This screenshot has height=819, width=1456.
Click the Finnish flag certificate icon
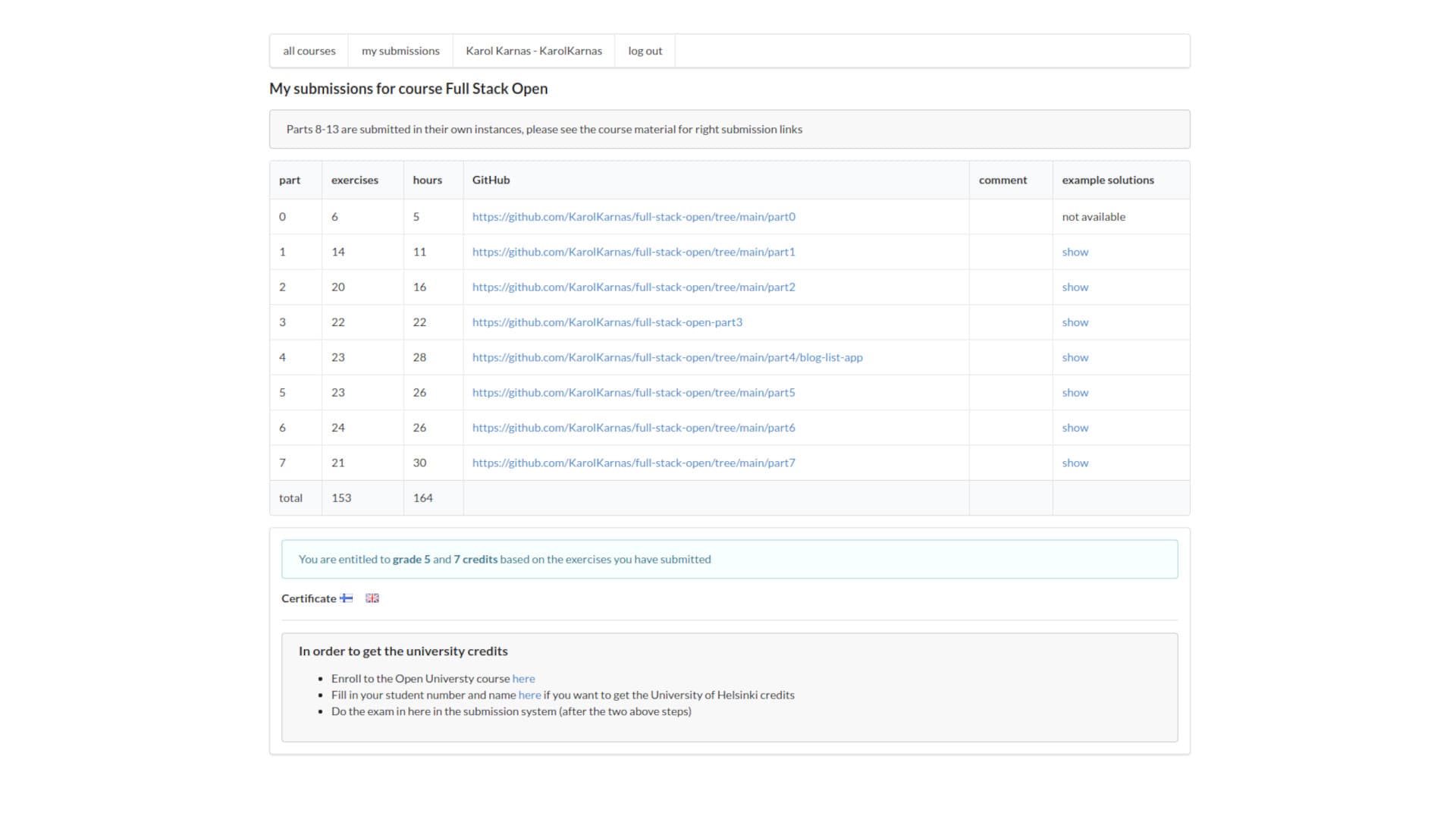346,598
